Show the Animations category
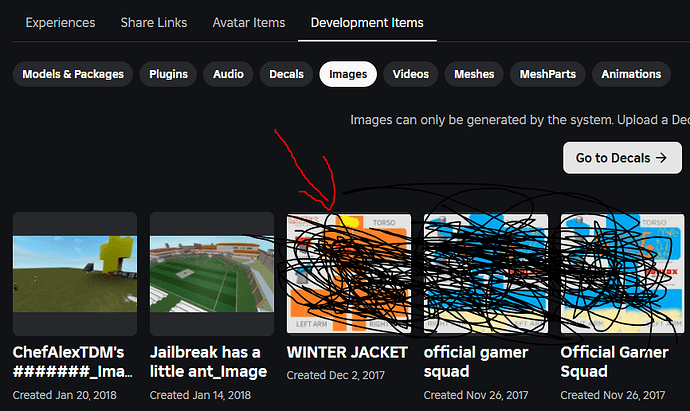The height and width of the screenshot is (411, 690). pyautogui.click(x=631, y=74)
